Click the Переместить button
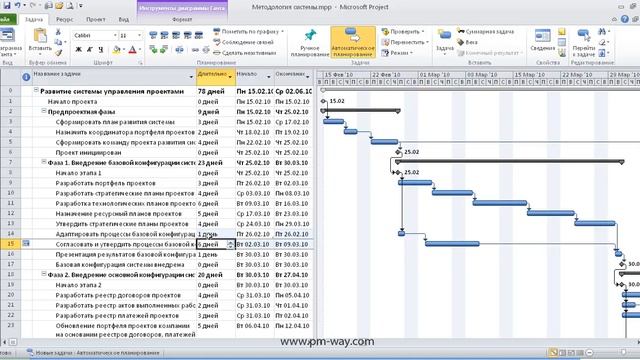Screen dimensions: 640x360 405,42
